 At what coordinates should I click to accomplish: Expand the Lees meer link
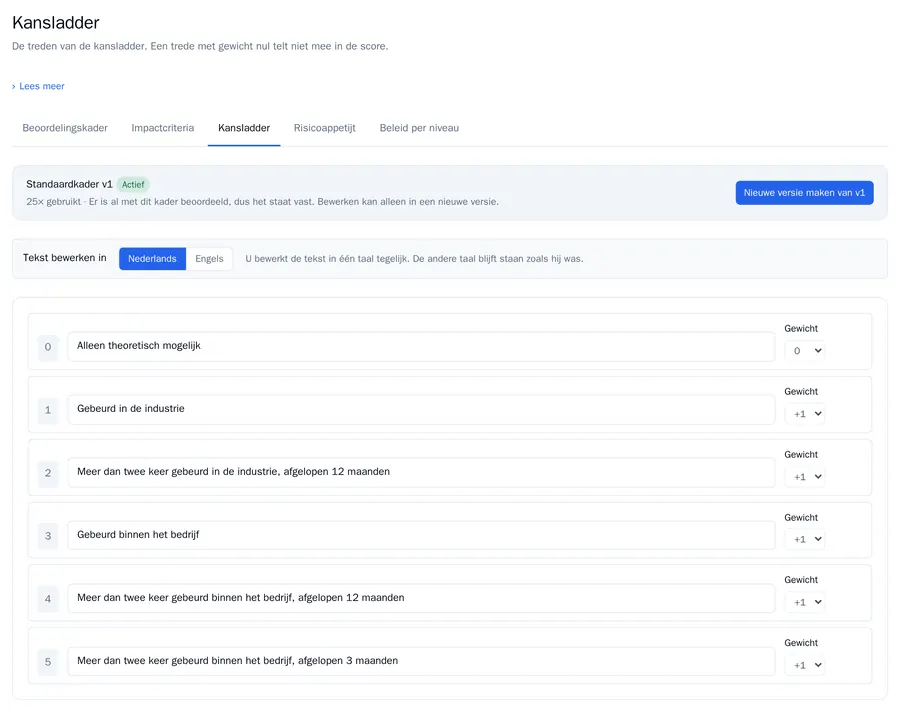(x=38, y=86)
